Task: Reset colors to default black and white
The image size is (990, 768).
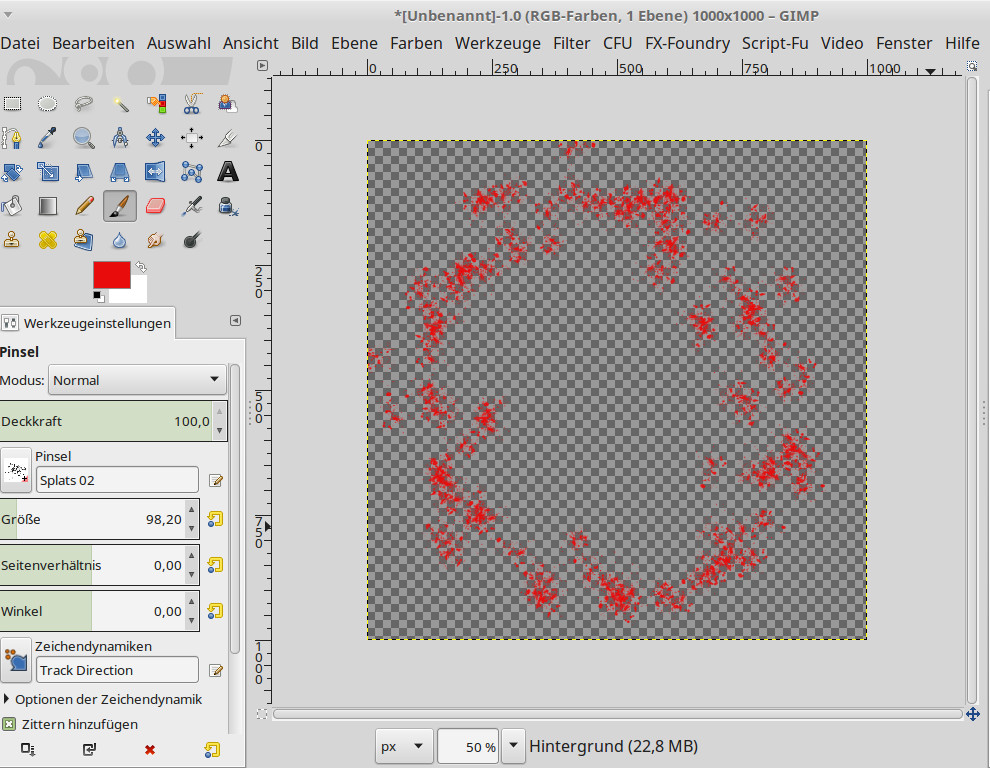Action: 98,296
